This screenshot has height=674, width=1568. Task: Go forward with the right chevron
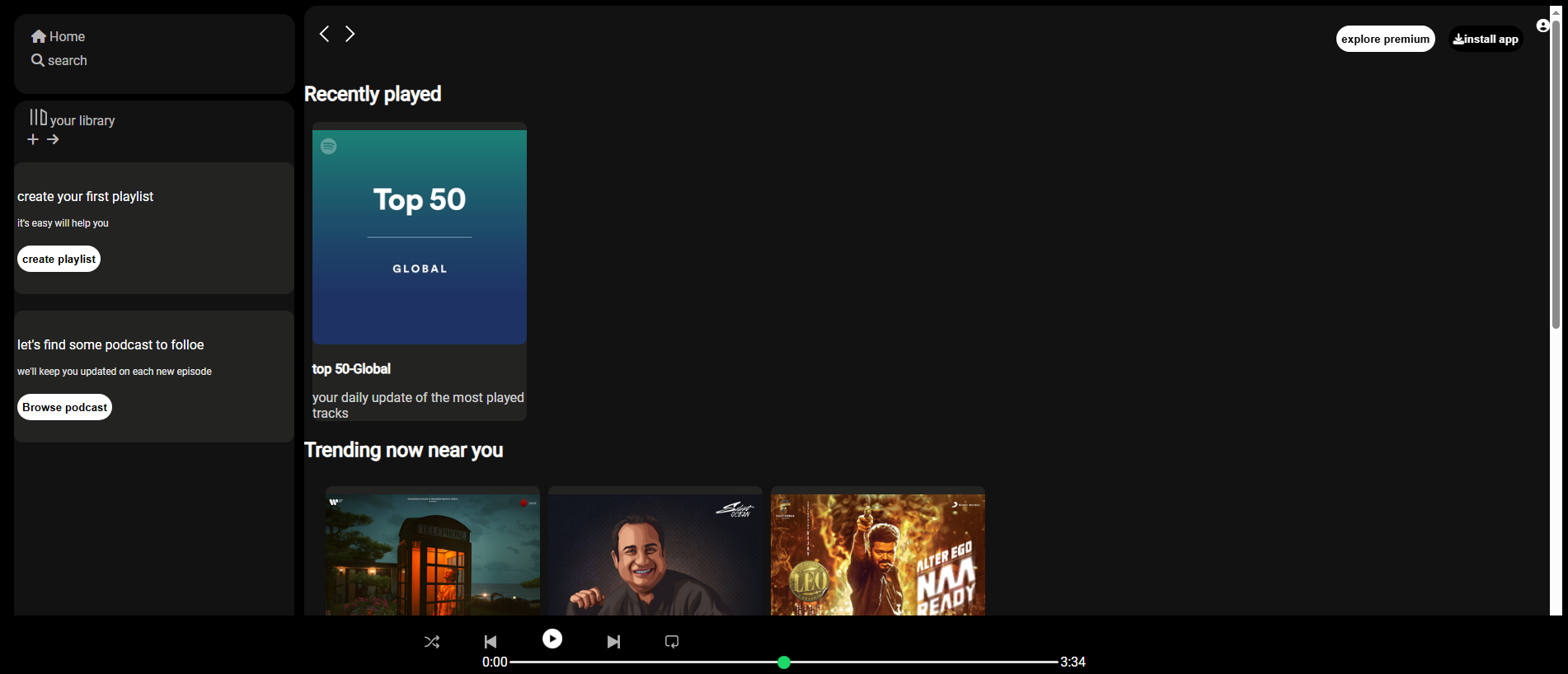click(x=350, y=34)
